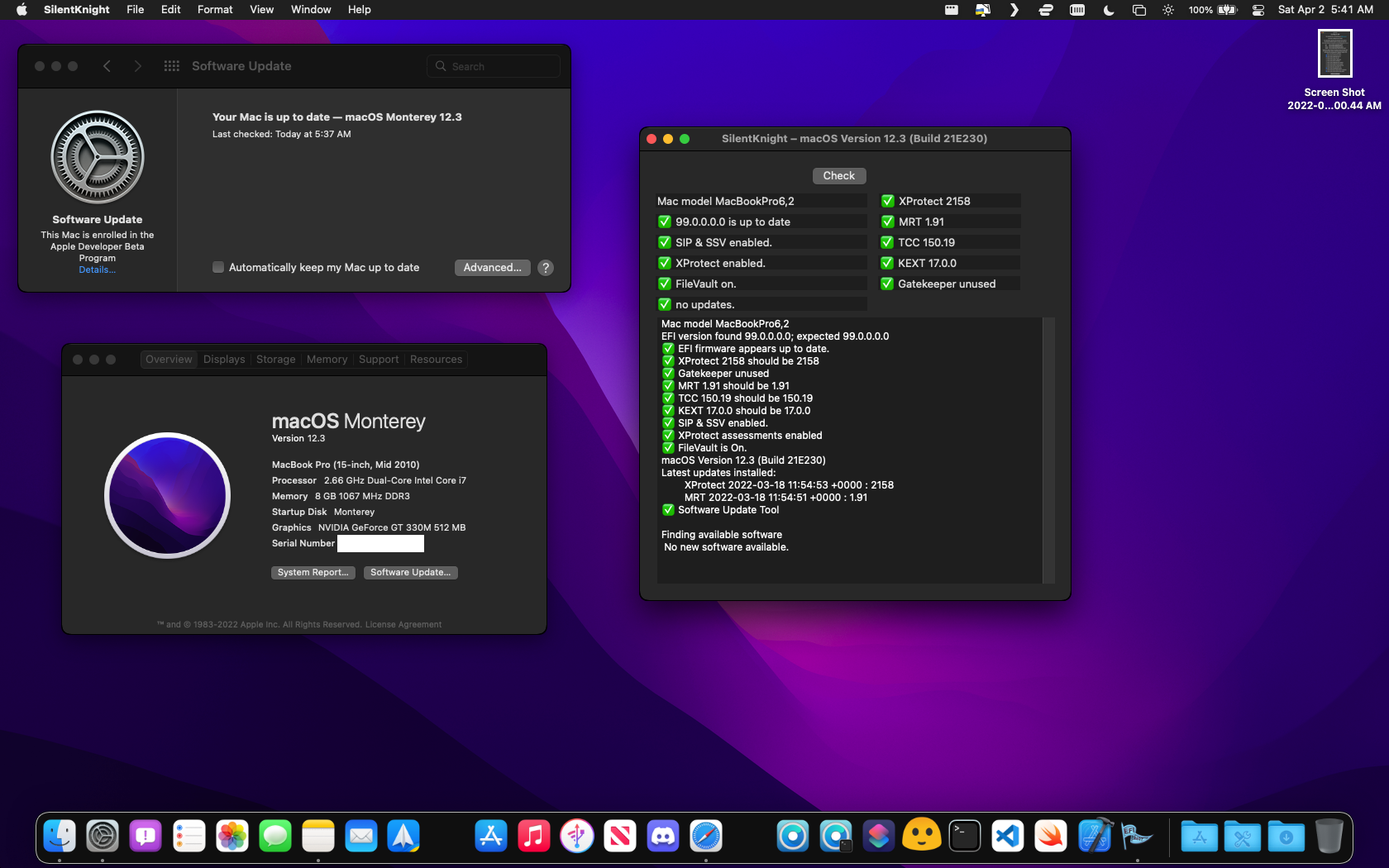Open the Control Center menu bar icon
Screen dimensions: 1389x868
click(1258, 10)
